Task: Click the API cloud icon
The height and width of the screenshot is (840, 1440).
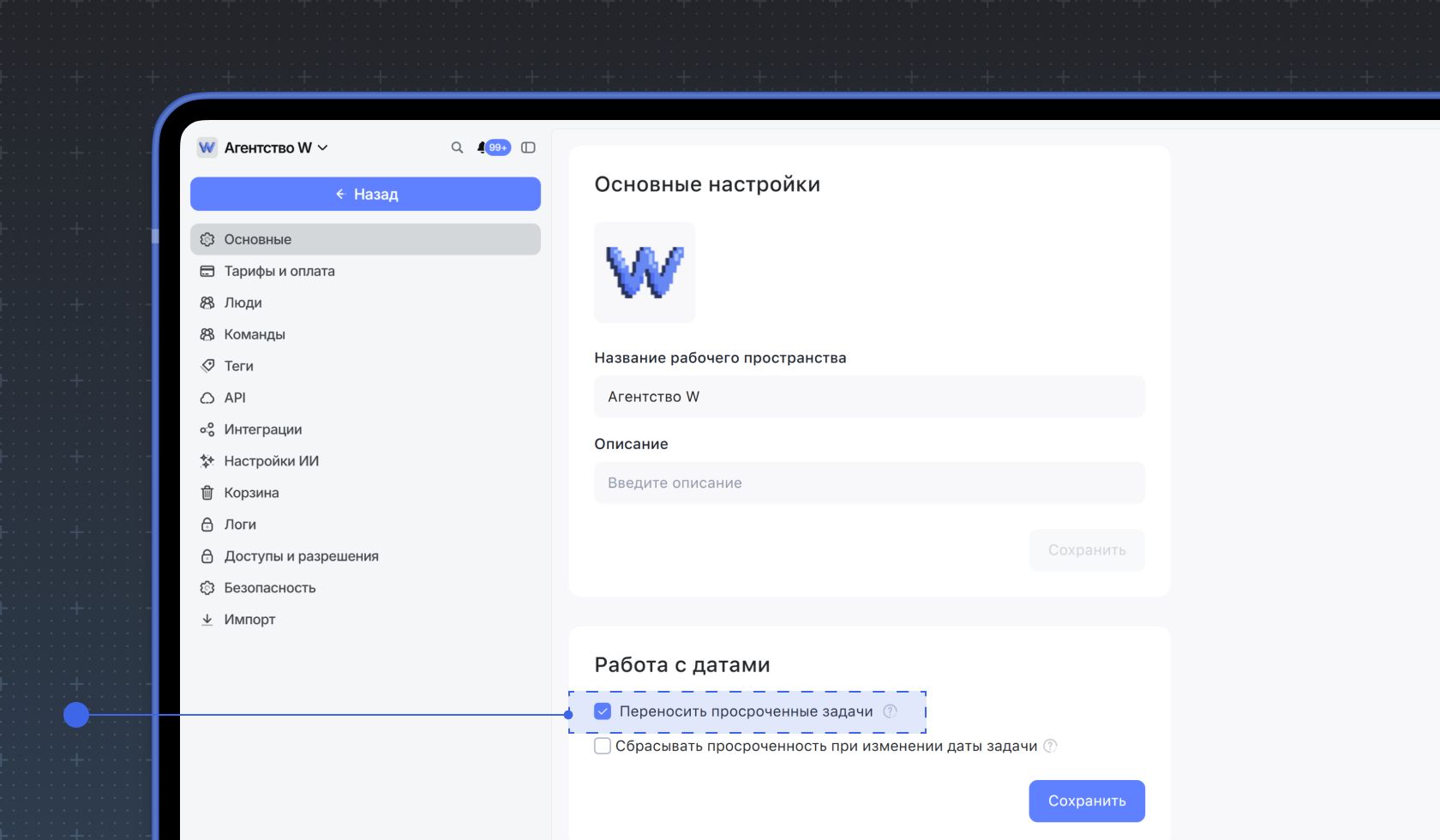Action: click(x=207, y=398)
